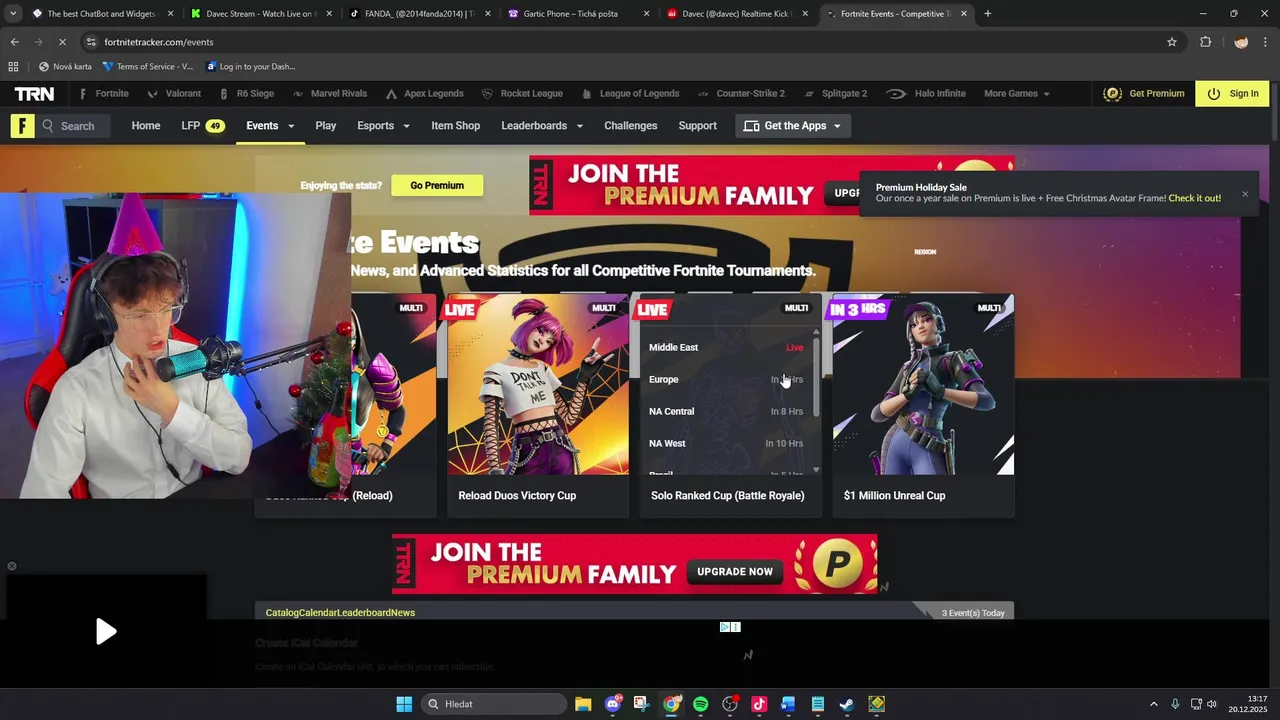Open the Chrome extensions puzzle icon

1206,42
